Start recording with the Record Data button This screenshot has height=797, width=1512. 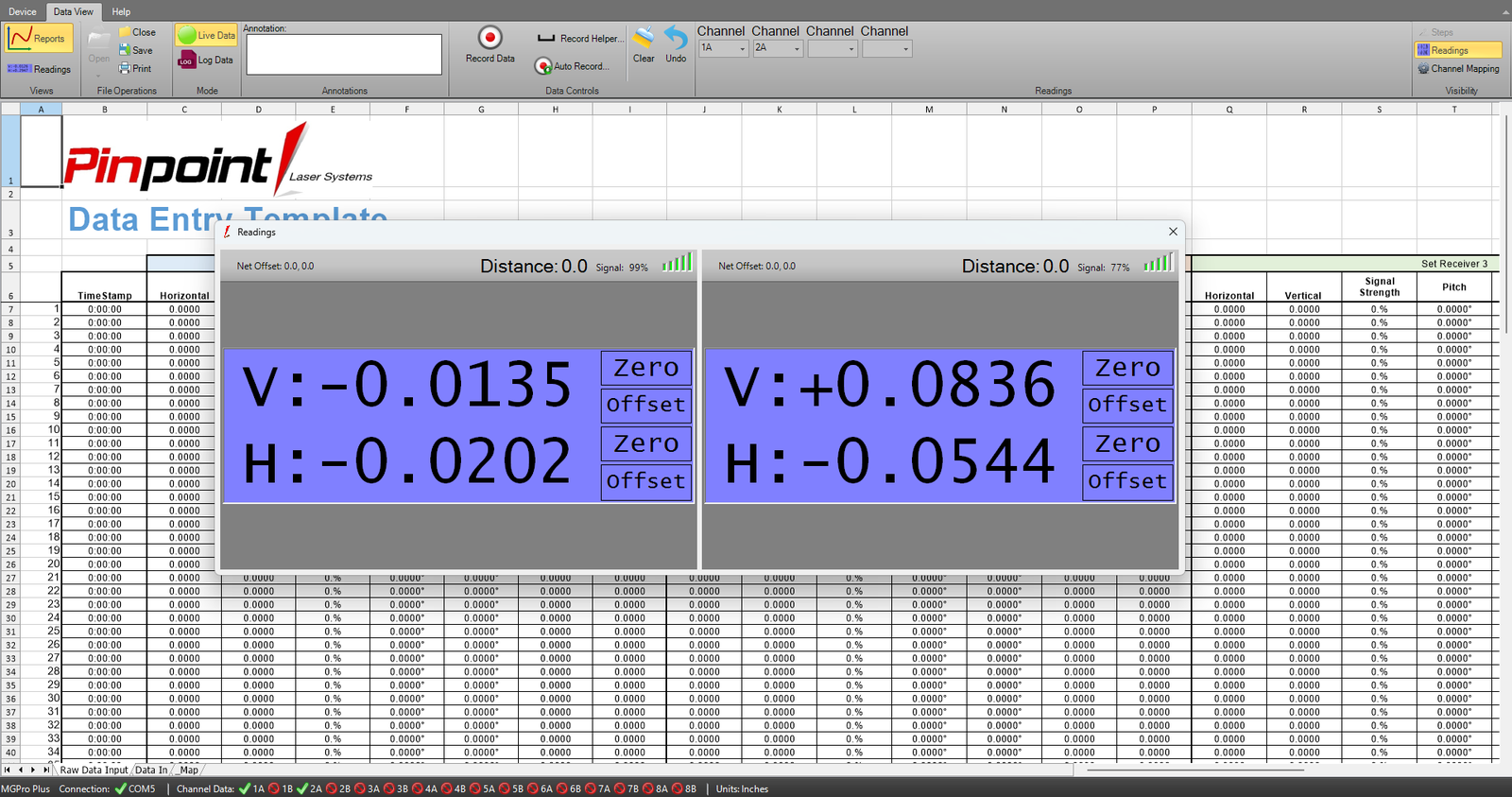click(x=490, y=45)
